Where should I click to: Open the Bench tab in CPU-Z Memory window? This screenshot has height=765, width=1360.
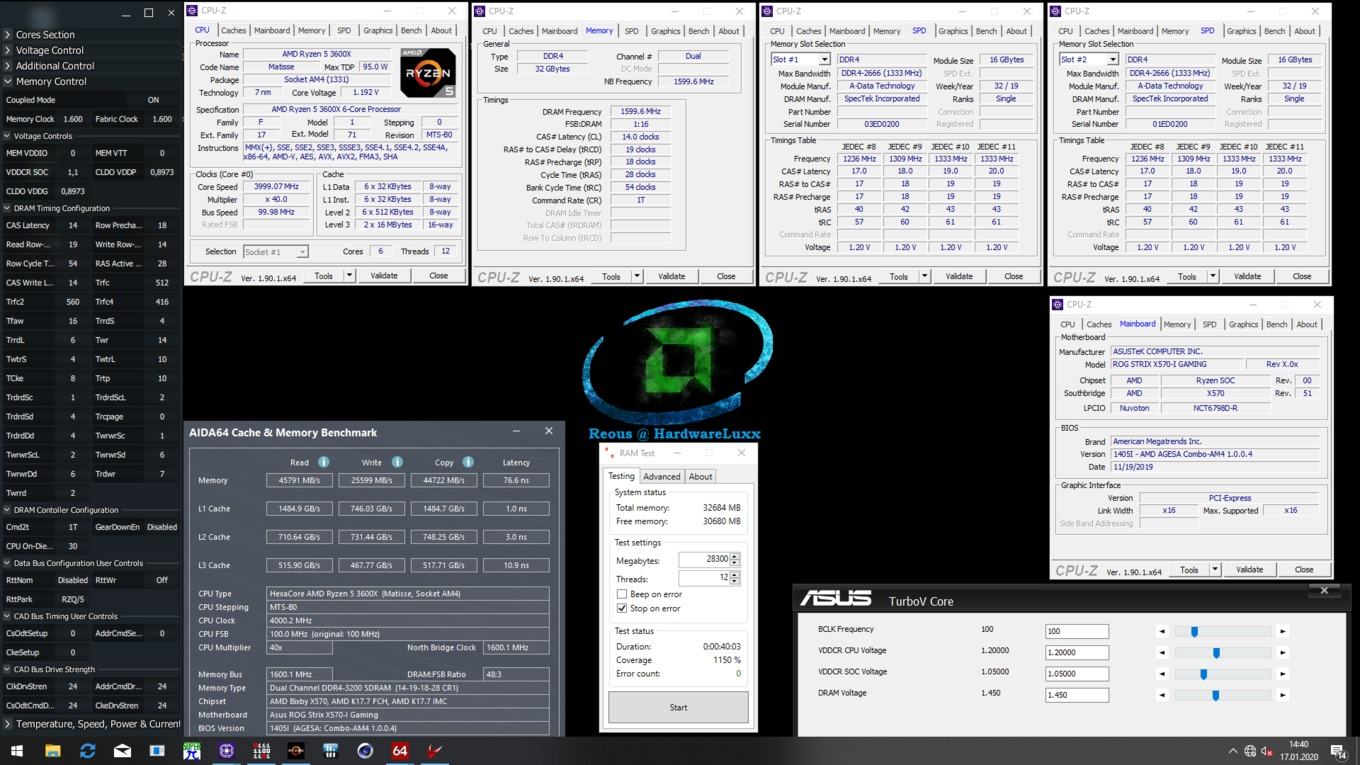click(699, 31)
